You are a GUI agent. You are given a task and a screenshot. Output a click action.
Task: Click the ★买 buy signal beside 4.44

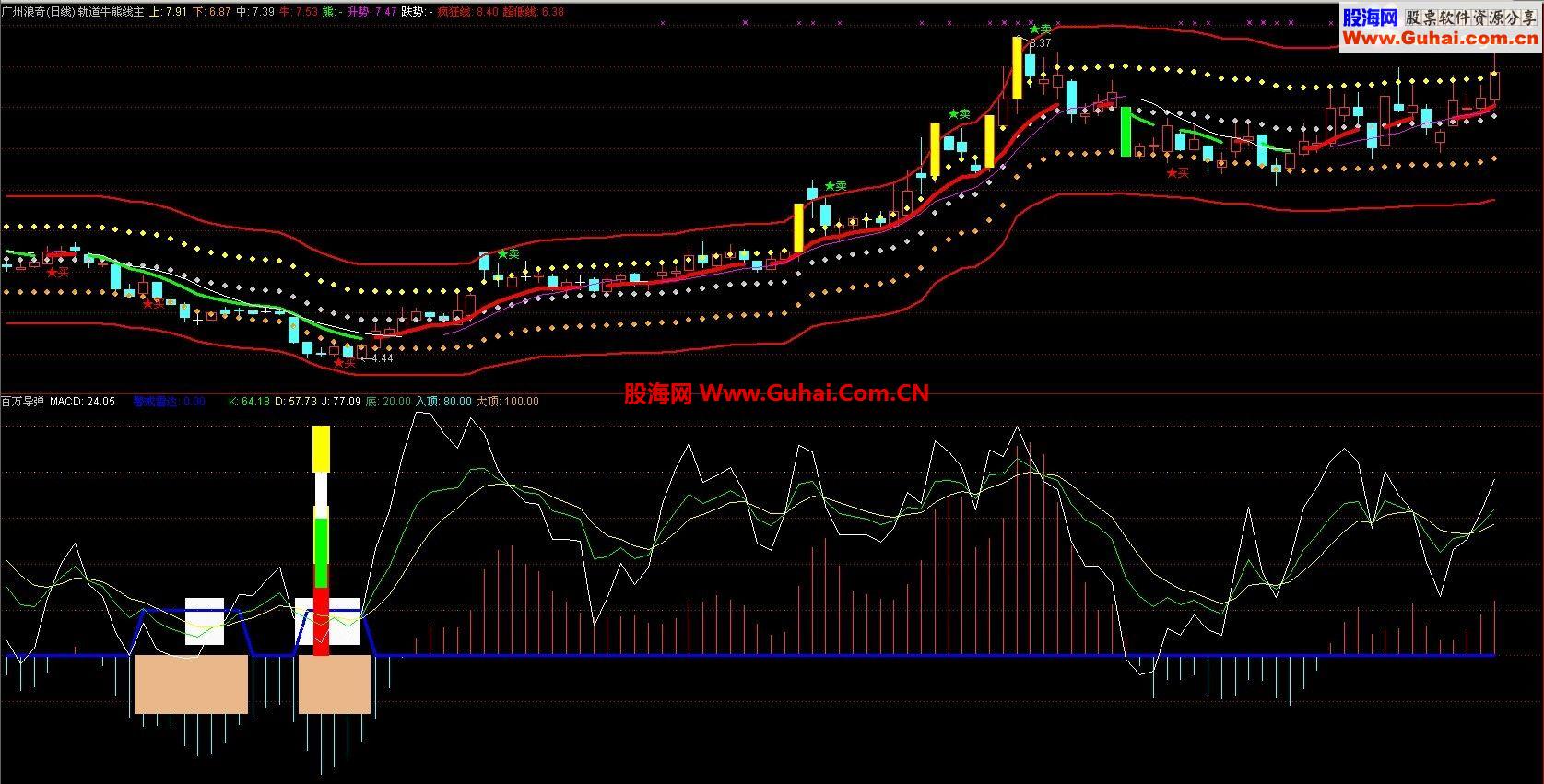coord(344,363)
